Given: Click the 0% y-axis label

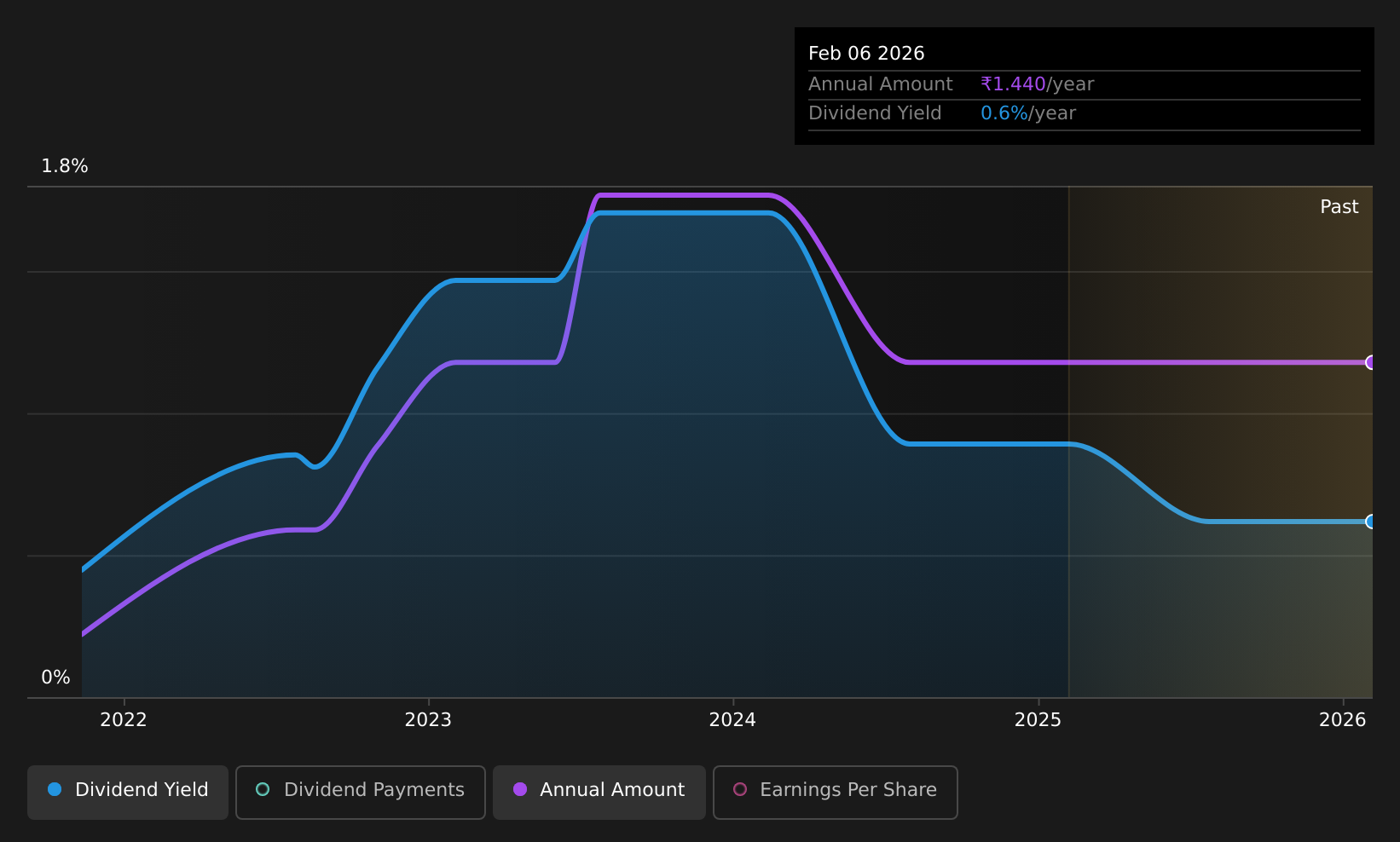Looking at the screenshot, I should click(55, 678).
